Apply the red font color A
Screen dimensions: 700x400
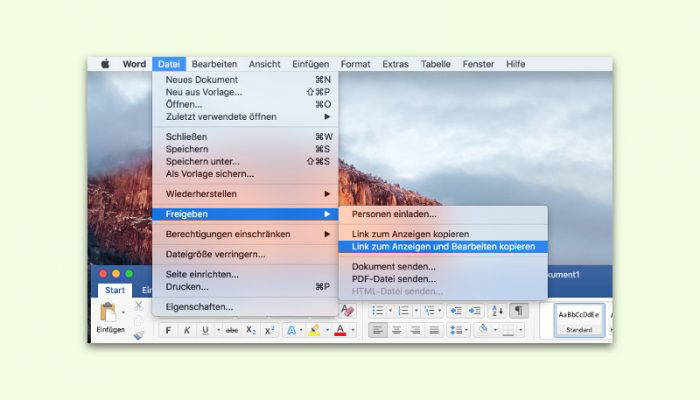[x=340, y=330]
